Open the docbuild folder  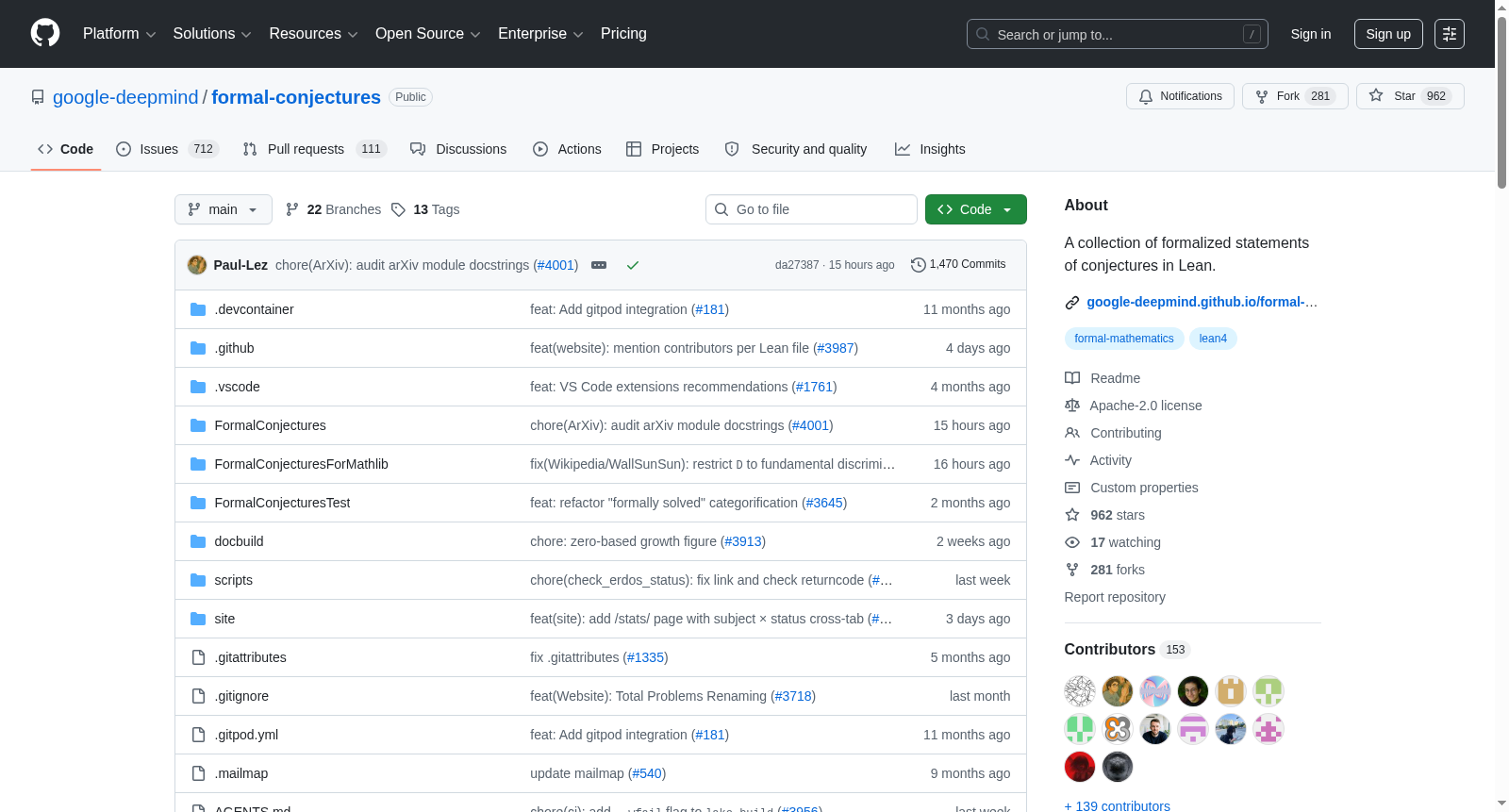coord(240,541)
